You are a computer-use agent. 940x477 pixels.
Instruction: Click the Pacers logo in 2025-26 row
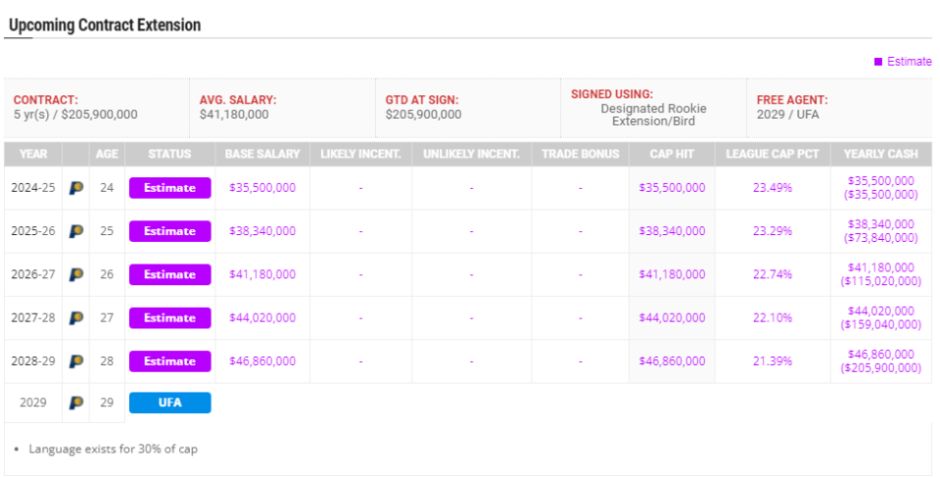76,231
